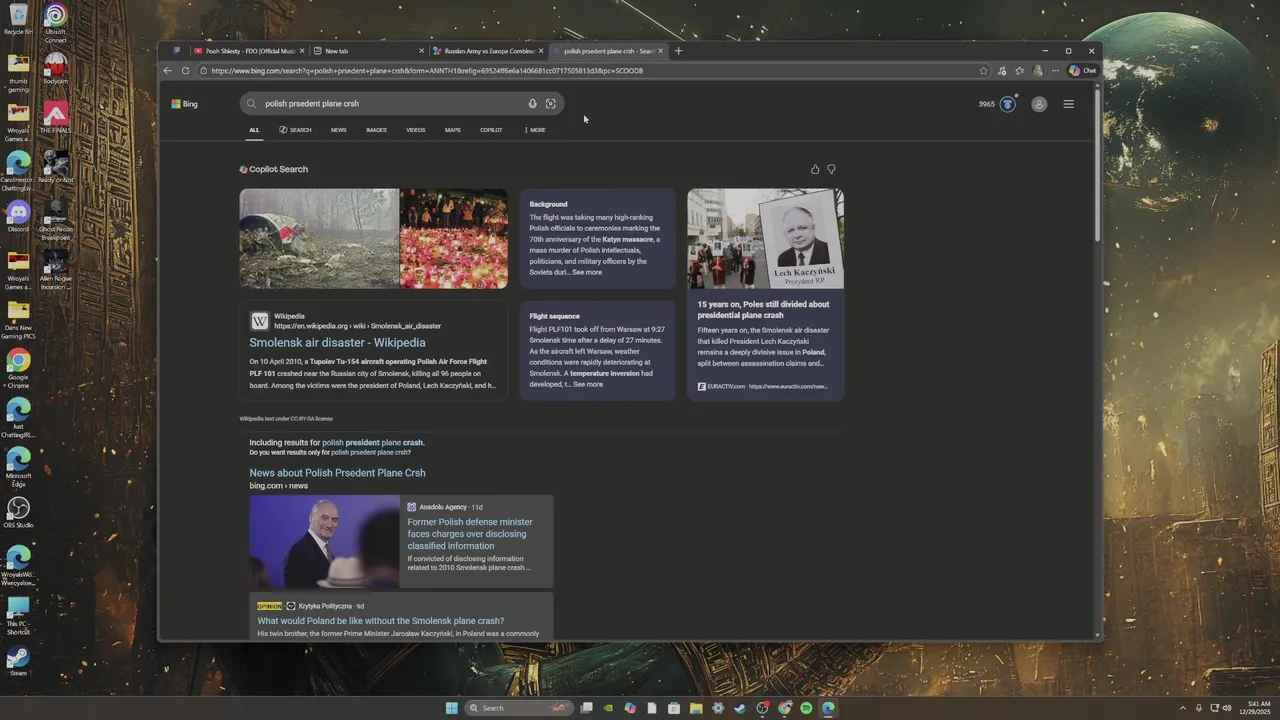
Task: Open OBS Studio desktop shortcut
Action: (x=18, y=513)
